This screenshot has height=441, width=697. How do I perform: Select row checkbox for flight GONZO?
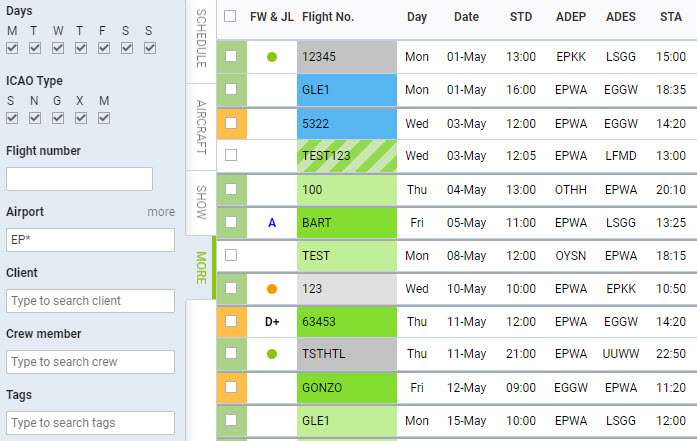(231, 387)
